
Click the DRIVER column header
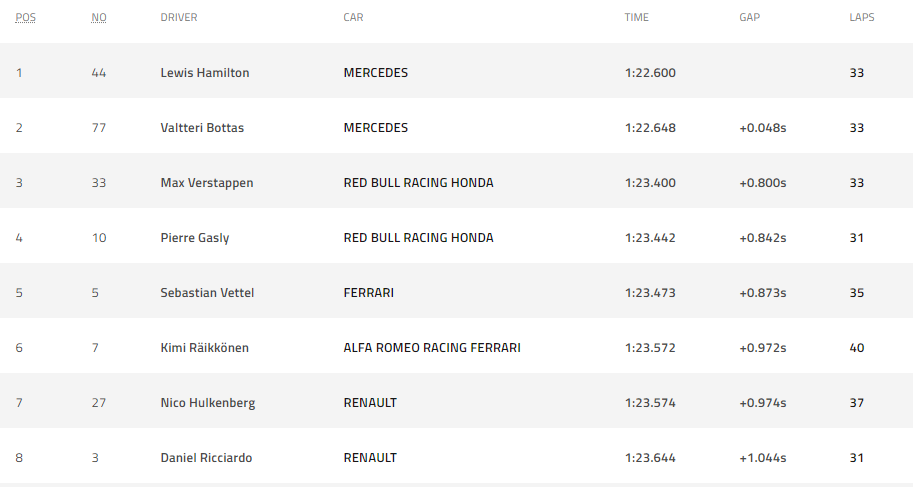click(x=179, y=17)
